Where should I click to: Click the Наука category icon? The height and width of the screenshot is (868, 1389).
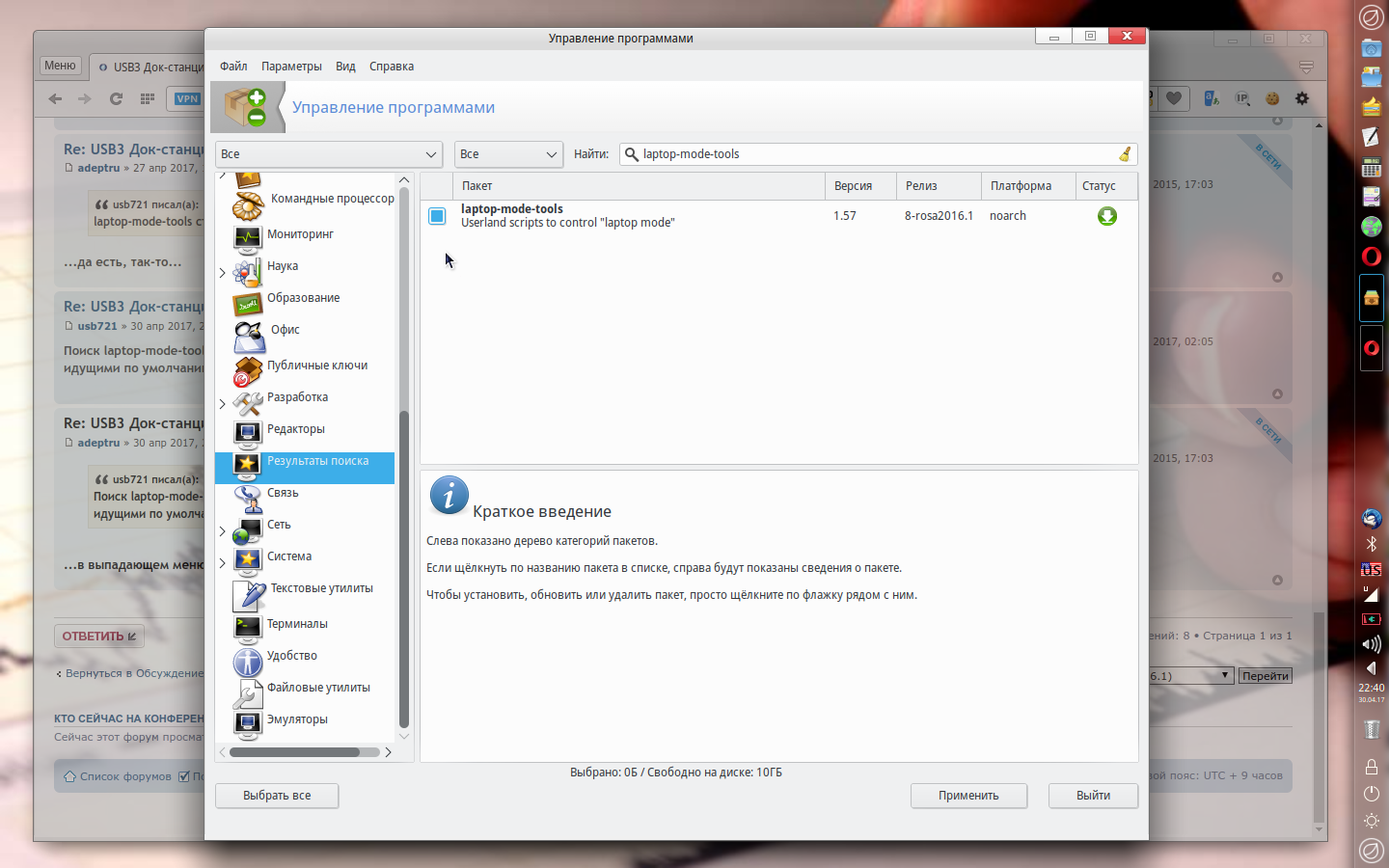[248, 271]
